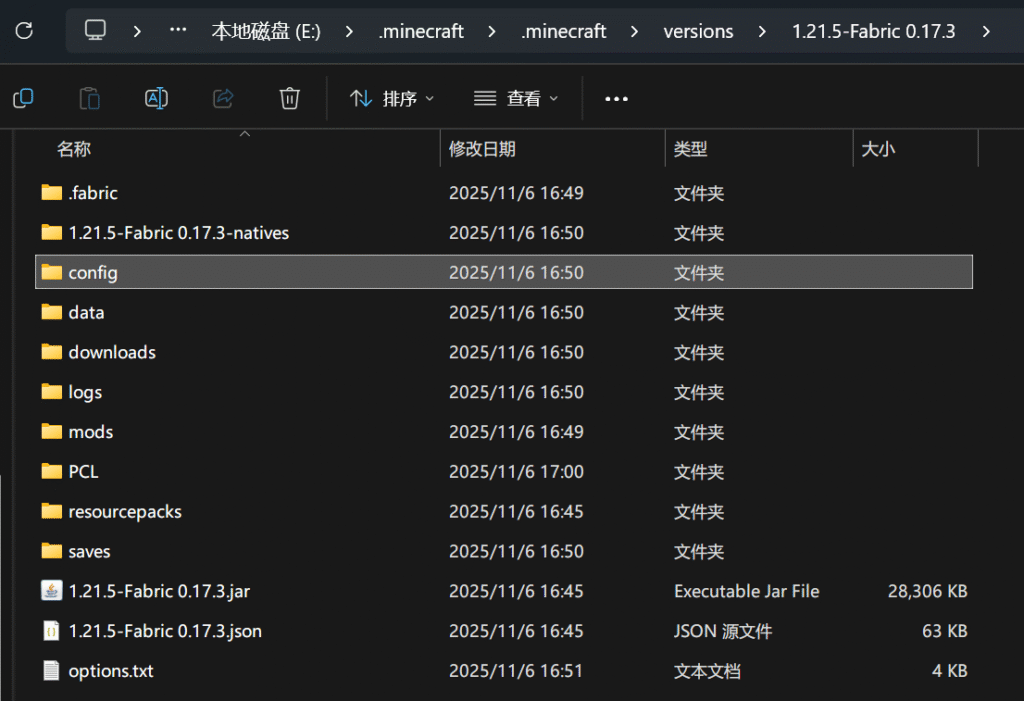1024x701 pixels.
Task: Sort by 修改日期 column header
Action: click(482, 149)
